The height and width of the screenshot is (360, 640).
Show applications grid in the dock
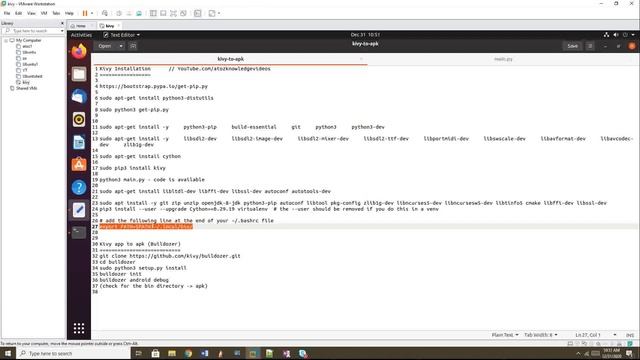pos(79,328)
